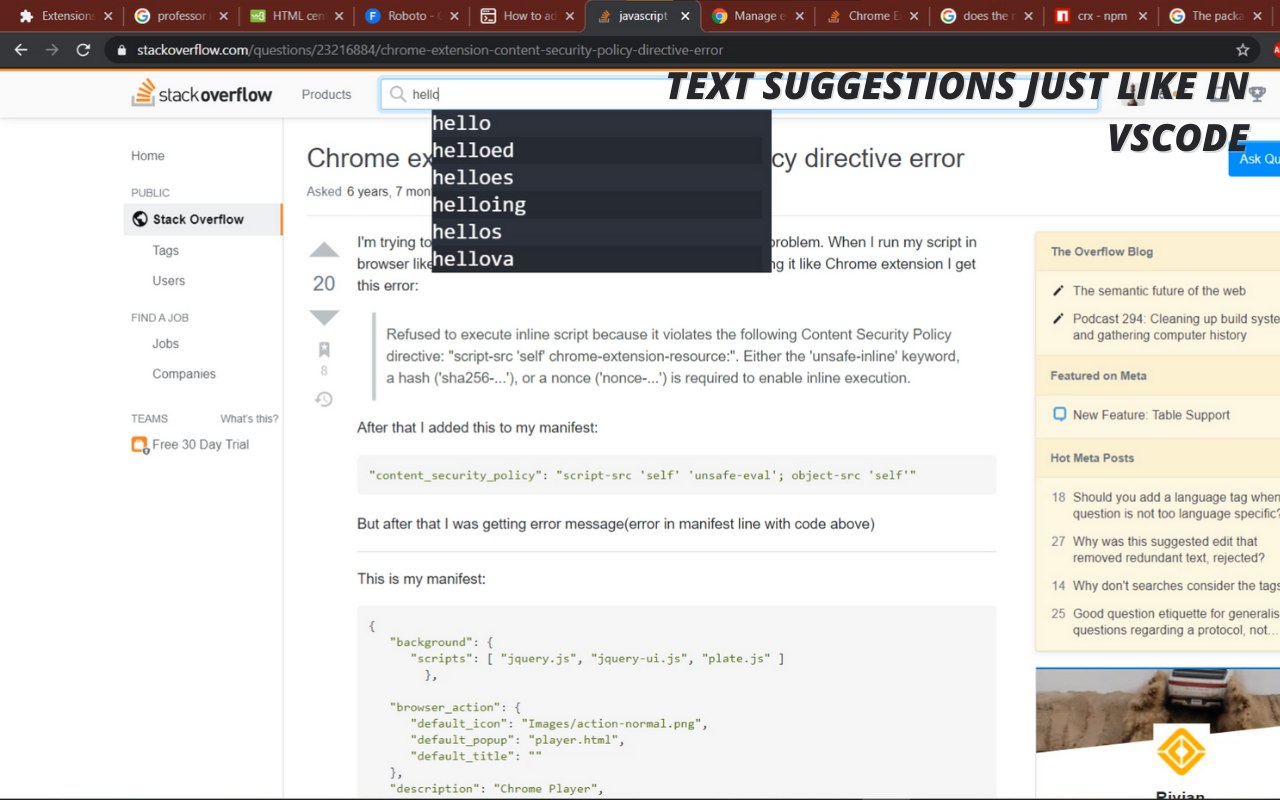The height and width of the screenshot is (800, 1280).
Task: Show the question activity history icon
Action: [324, 399]
